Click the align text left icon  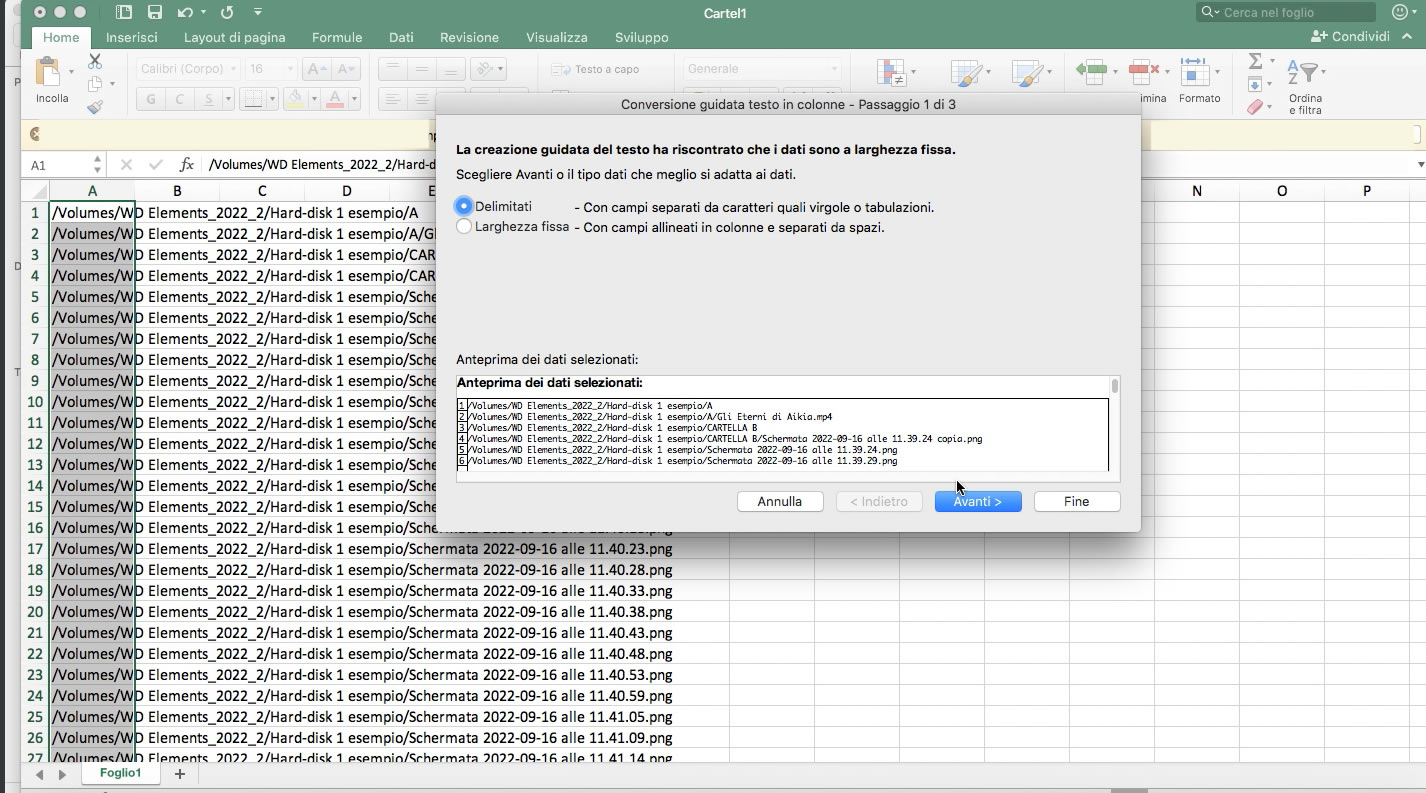pyautogui.click(x=392, y=99)
